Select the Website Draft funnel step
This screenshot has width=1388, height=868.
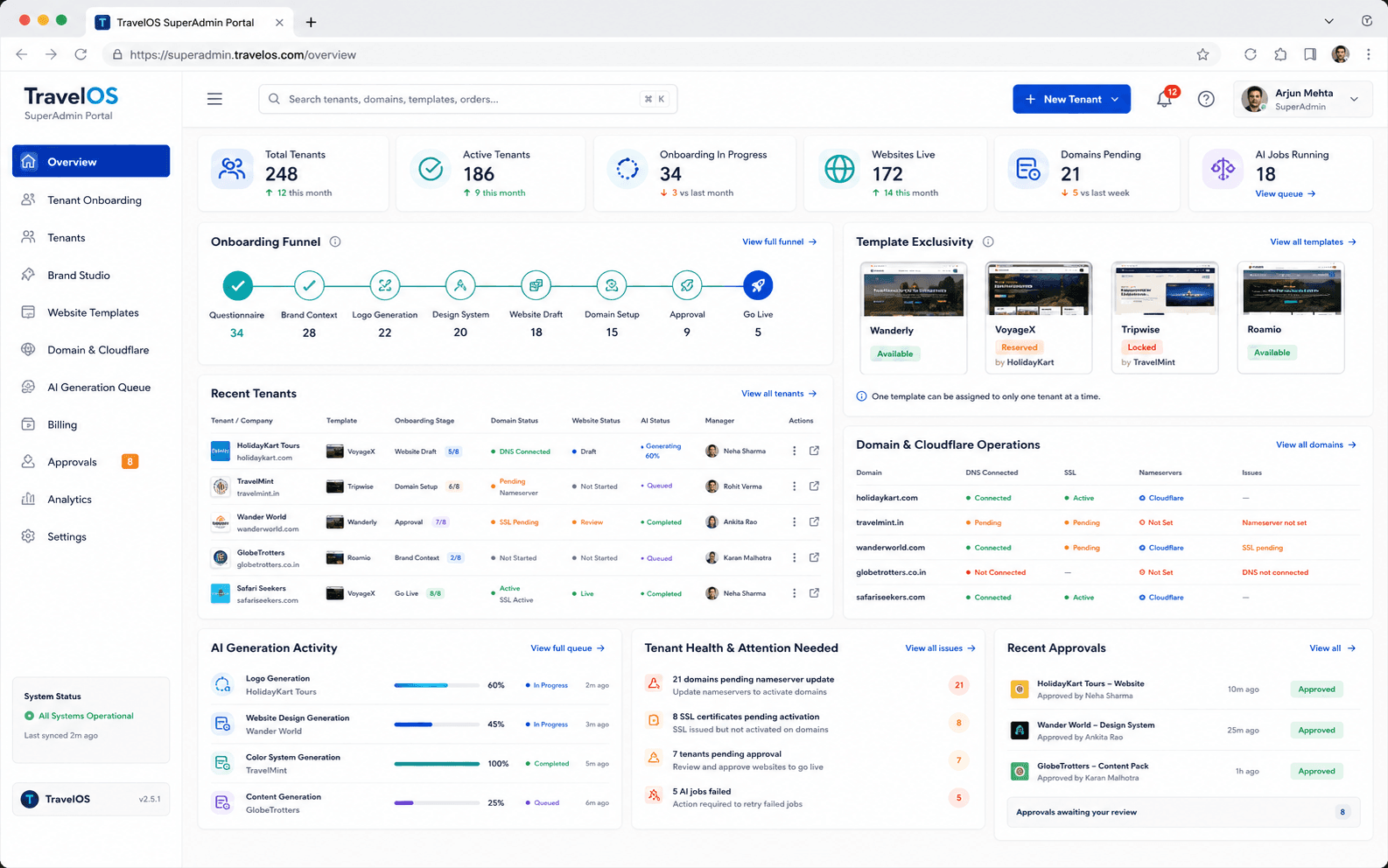coord(536,285)
